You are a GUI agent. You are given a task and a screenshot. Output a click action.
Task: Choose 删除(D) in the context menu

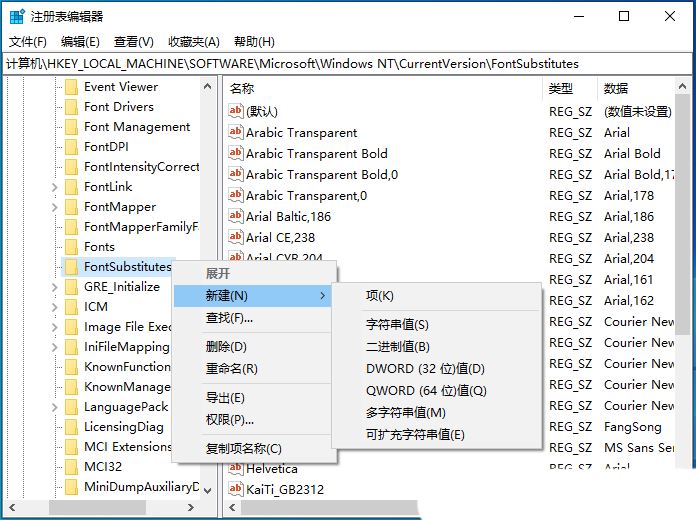pyautogui.click(x=252, y=347)
